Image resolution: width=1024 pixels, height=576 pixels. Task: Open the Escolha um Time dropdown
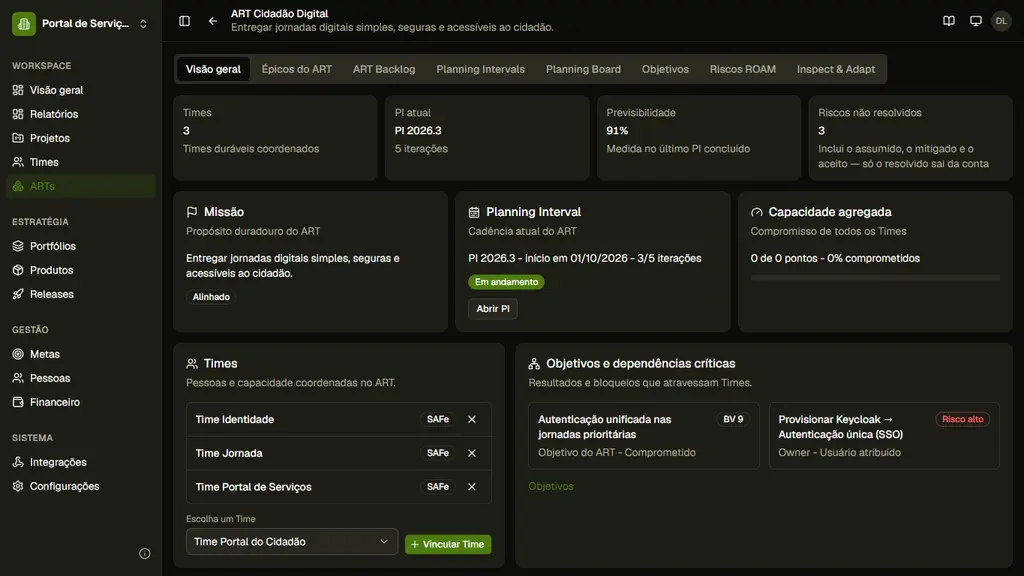point(292,541)
